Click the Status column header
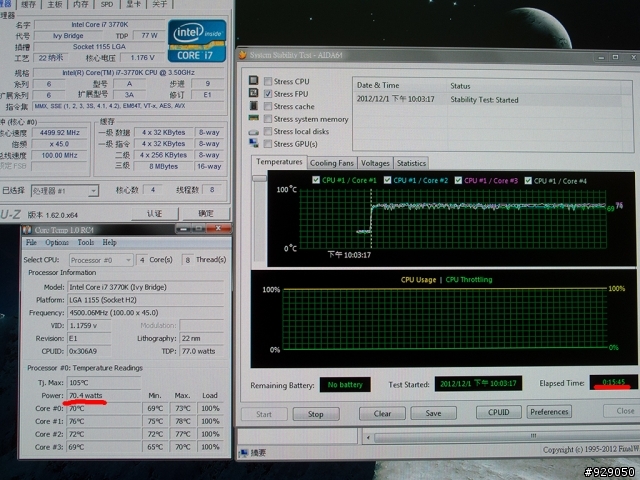The height and width of the screenshot is (480, 640). click(x=534, y=86)
